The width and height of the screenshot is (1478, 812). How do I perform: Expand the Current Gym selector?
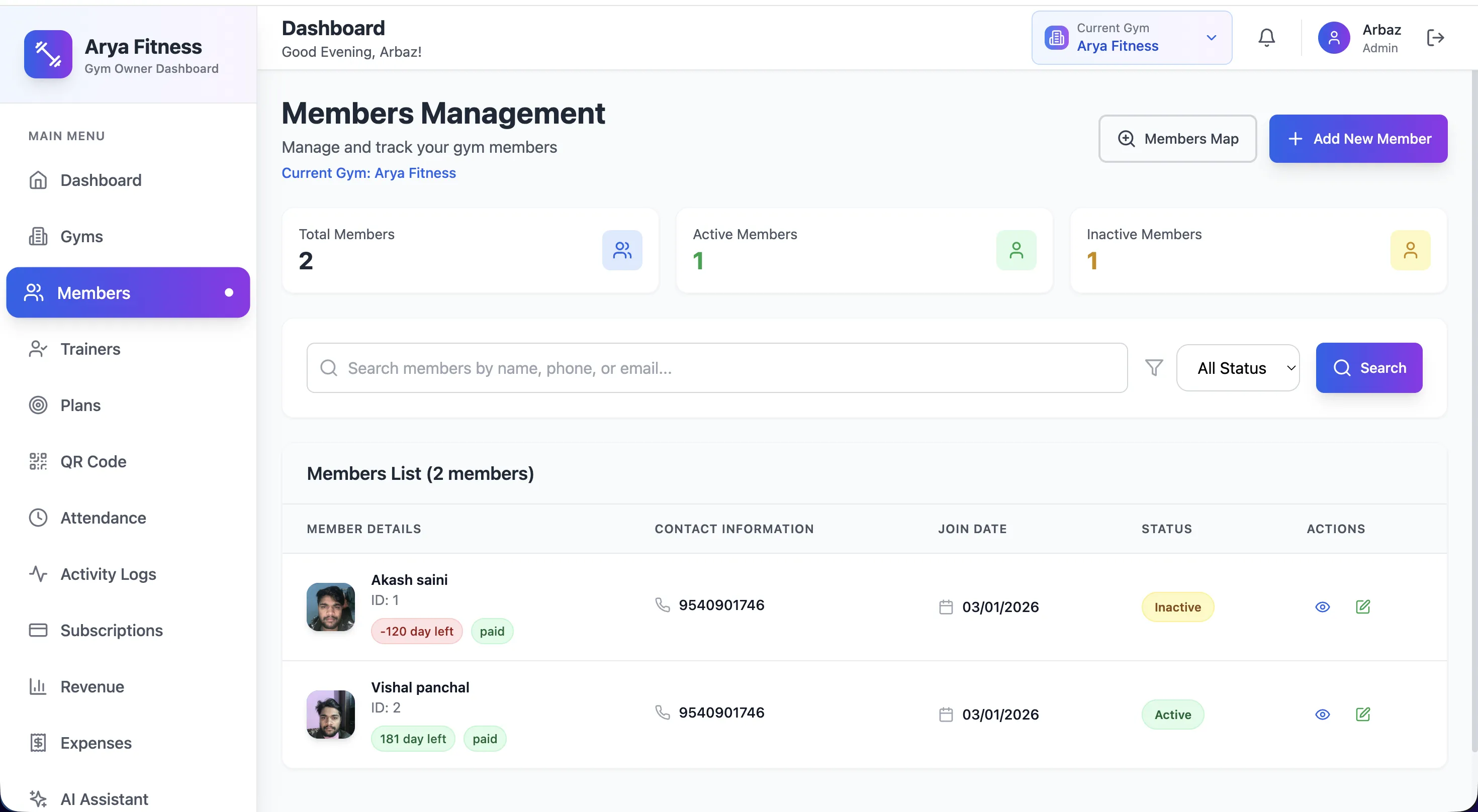pyautogui.click(x=1211, y=37)
